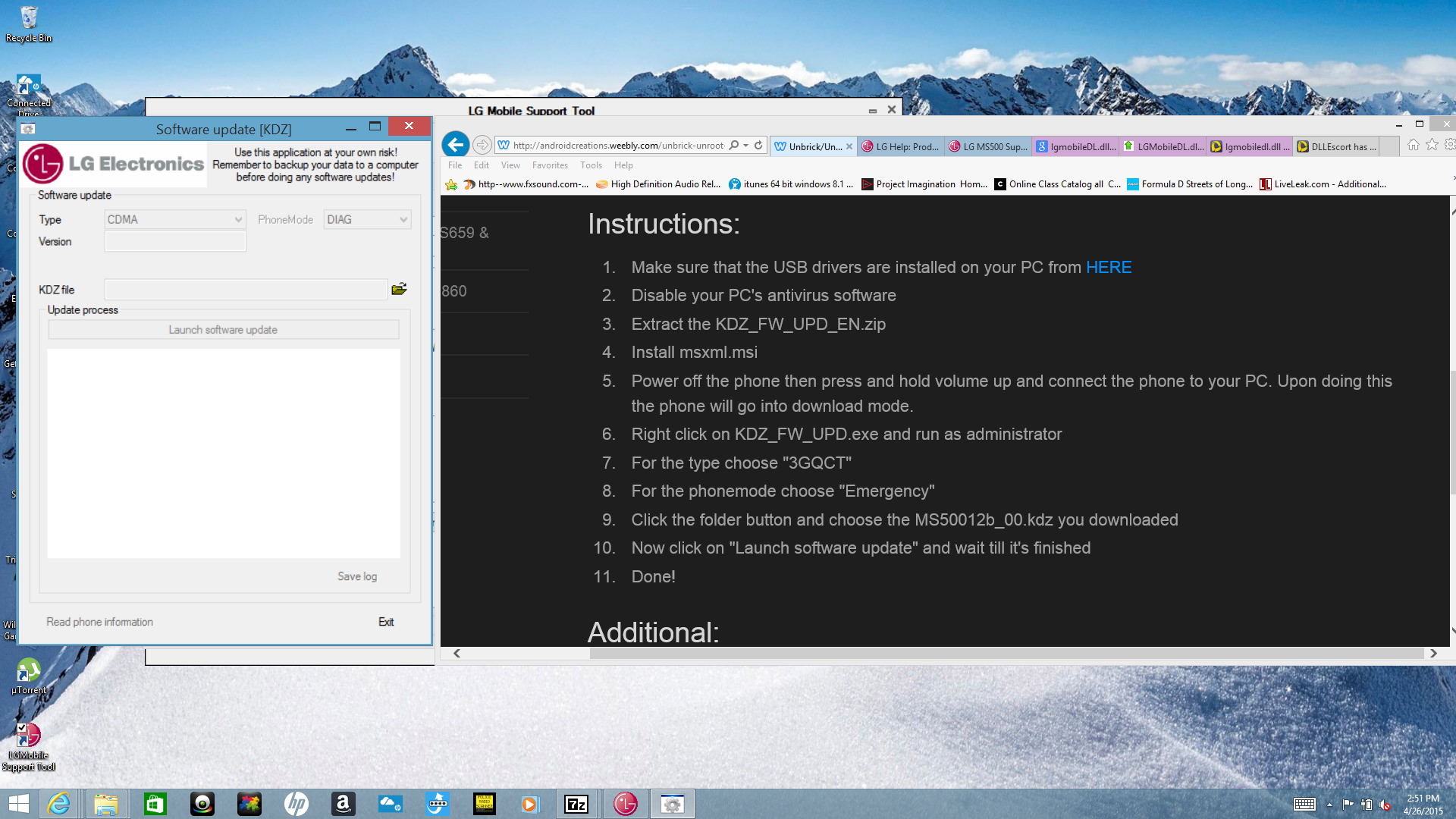The image size is (1456, 819).
Task: Open the Amazon taskbar icon
Action: point(343,804)
